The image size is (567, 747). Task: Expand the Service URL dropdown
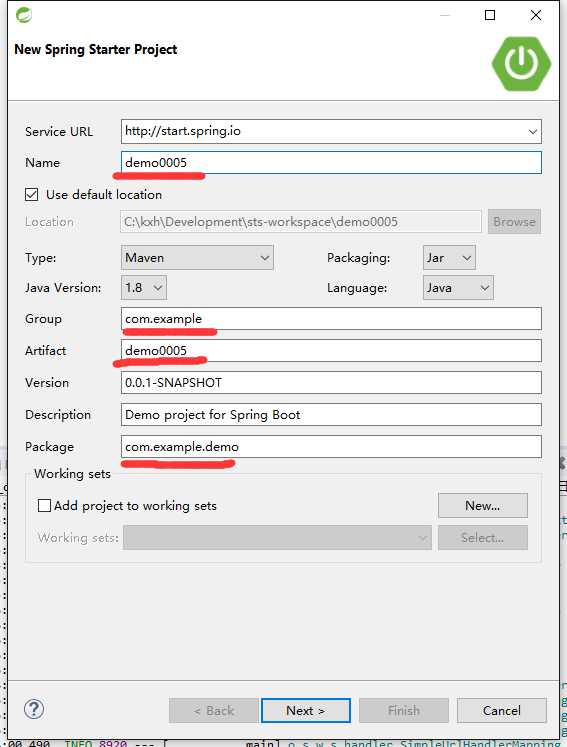[x=533, y=131]
